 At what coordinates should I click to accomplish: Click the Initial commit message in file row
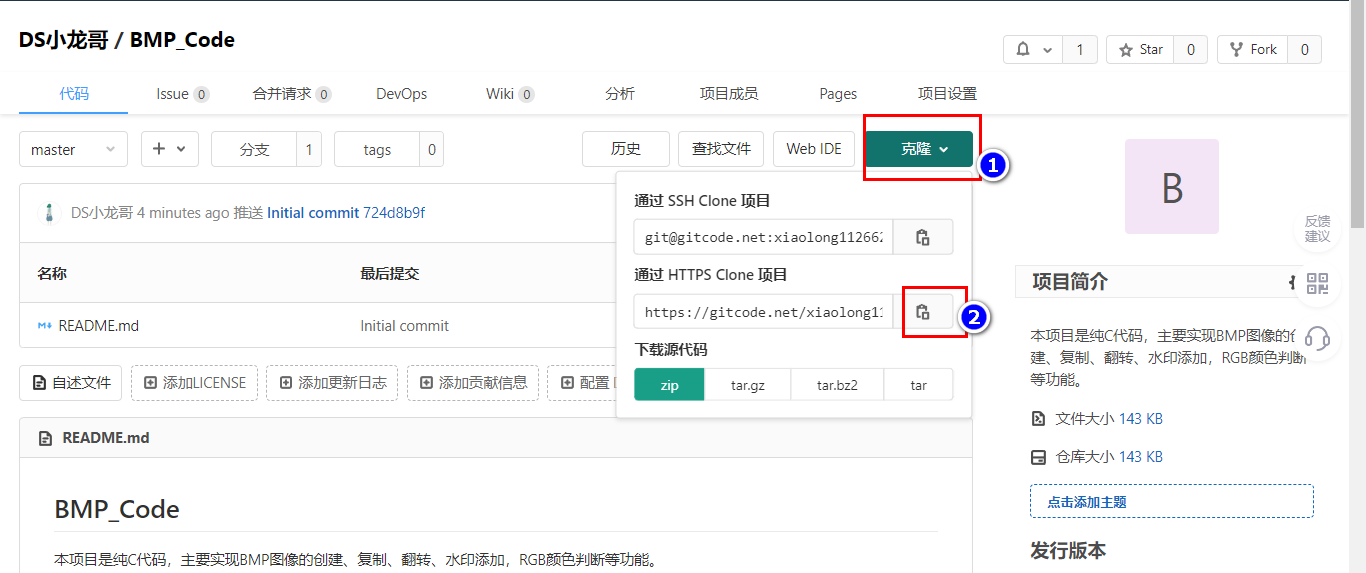pyautogui.click(x=404, y=325)
